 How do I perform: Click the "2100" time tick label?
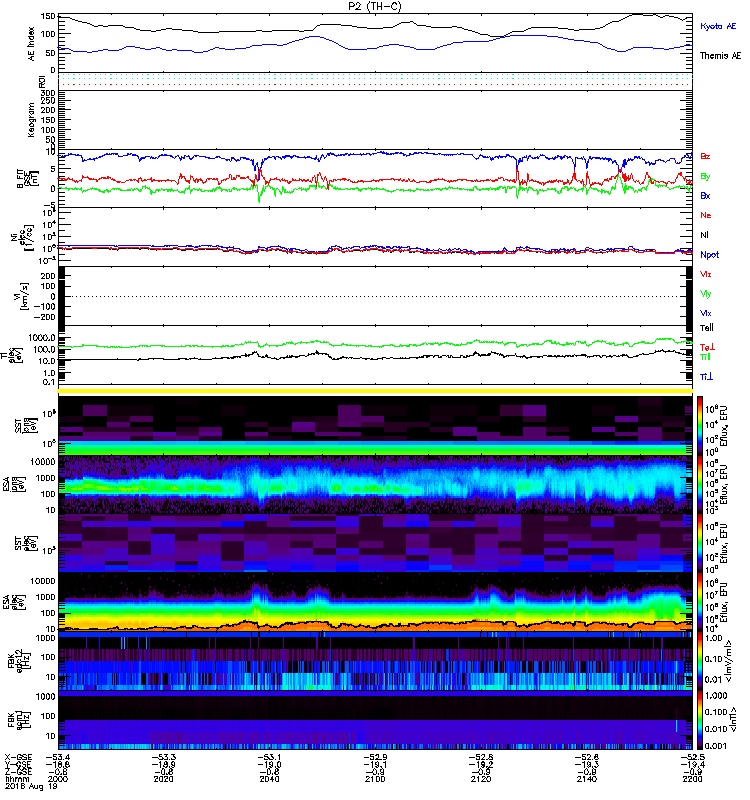click(375, 779)
